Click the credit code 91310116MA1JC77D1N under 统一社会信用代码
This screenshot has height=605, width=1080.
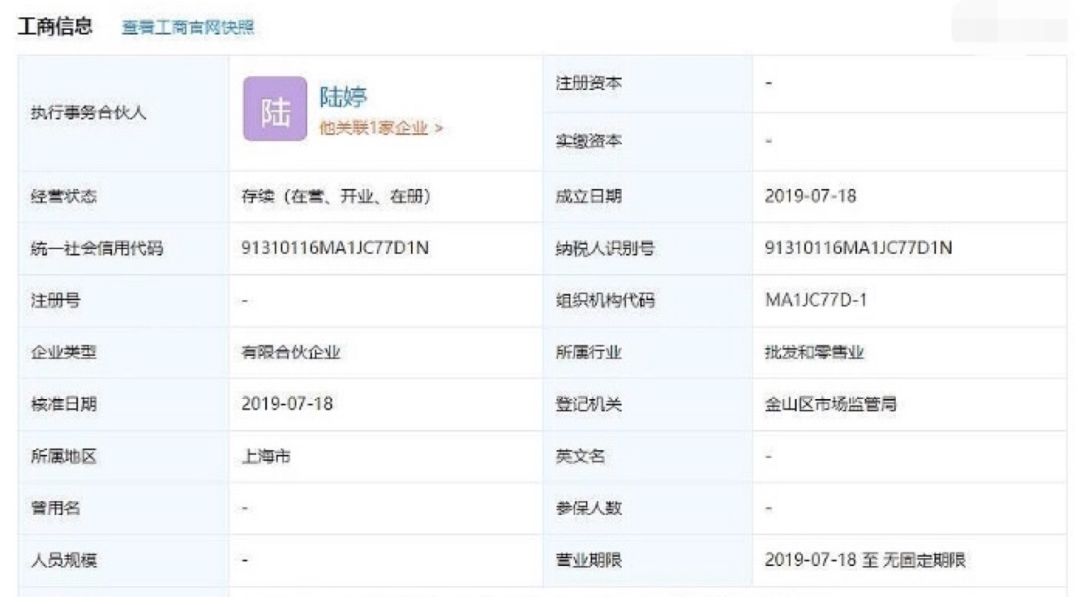tap(335, 248)
